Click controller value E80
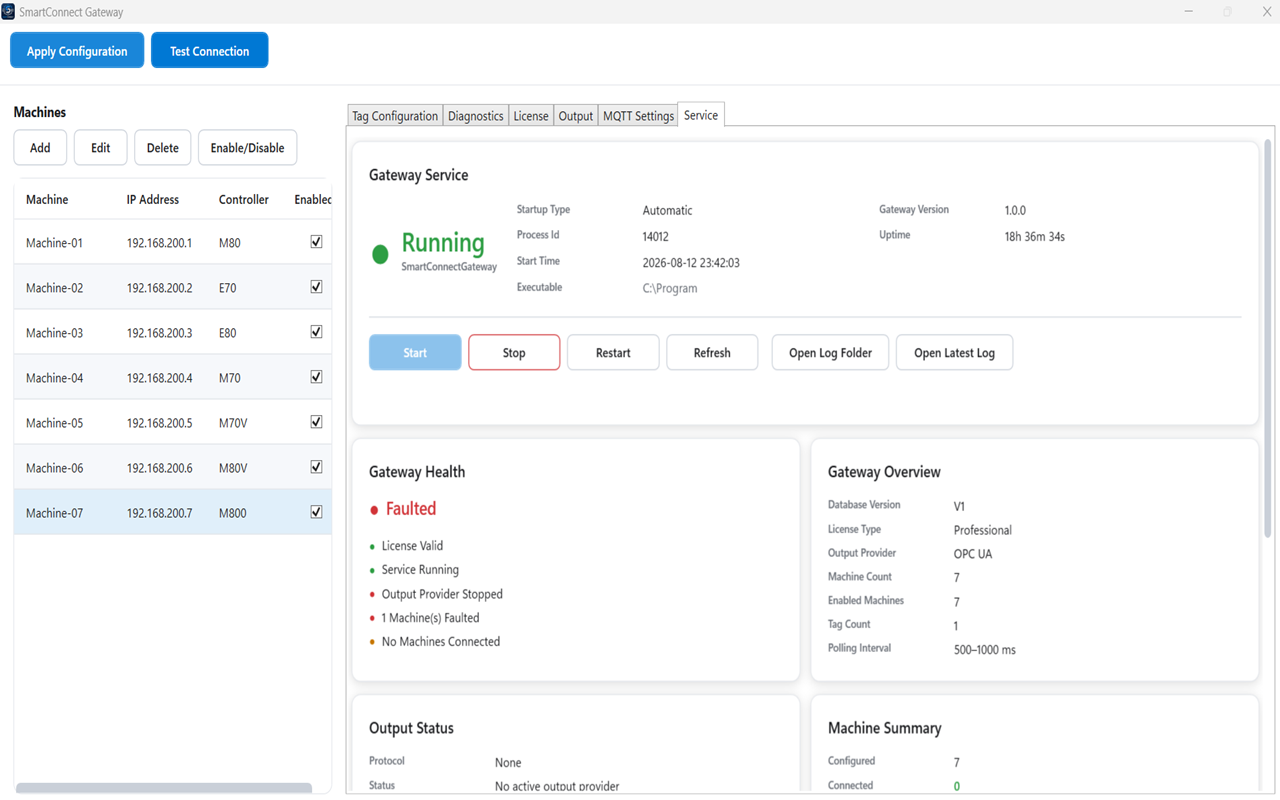 (228, 333)
